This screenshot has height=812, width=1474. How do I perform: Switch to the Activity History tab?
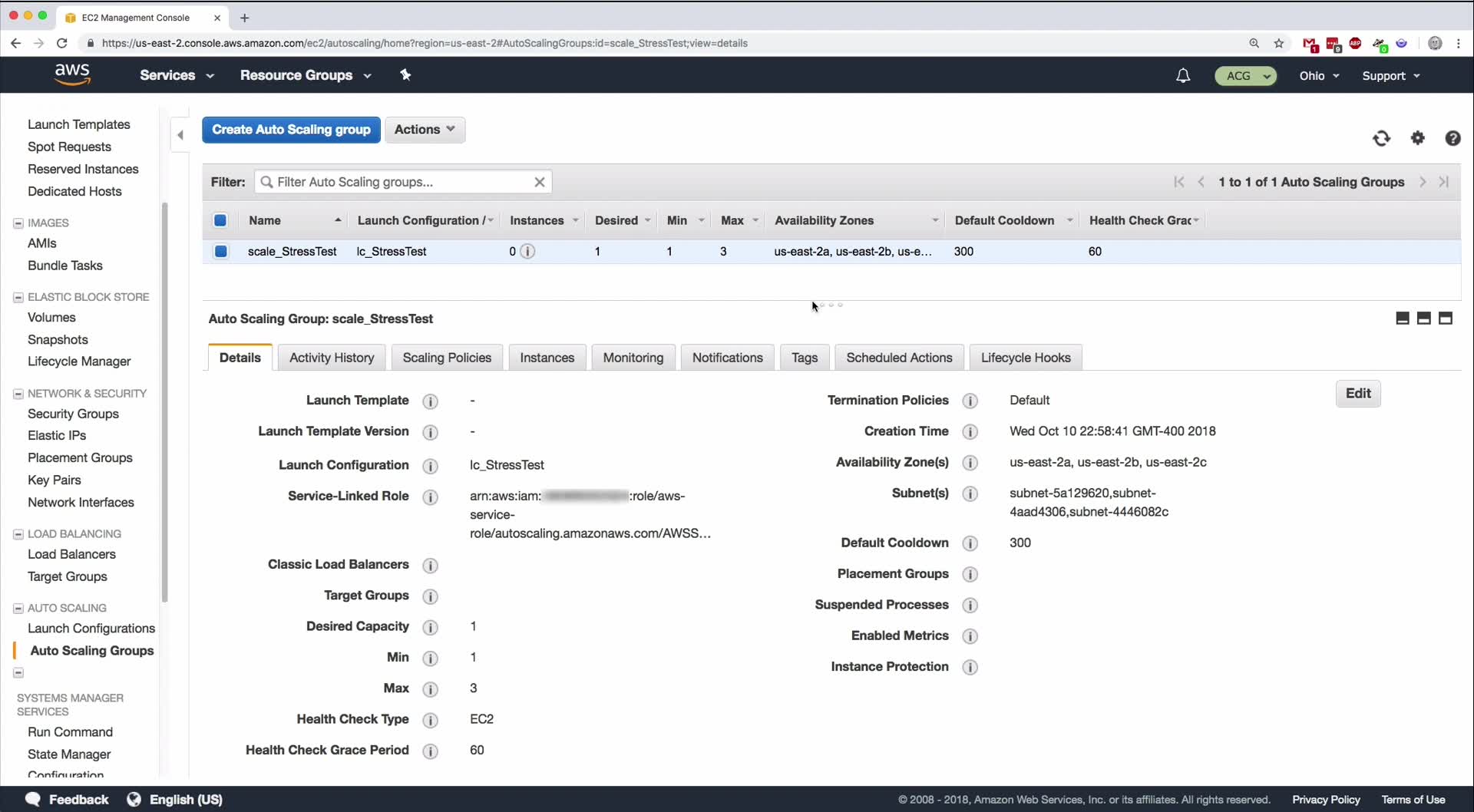tap(332, 358)
